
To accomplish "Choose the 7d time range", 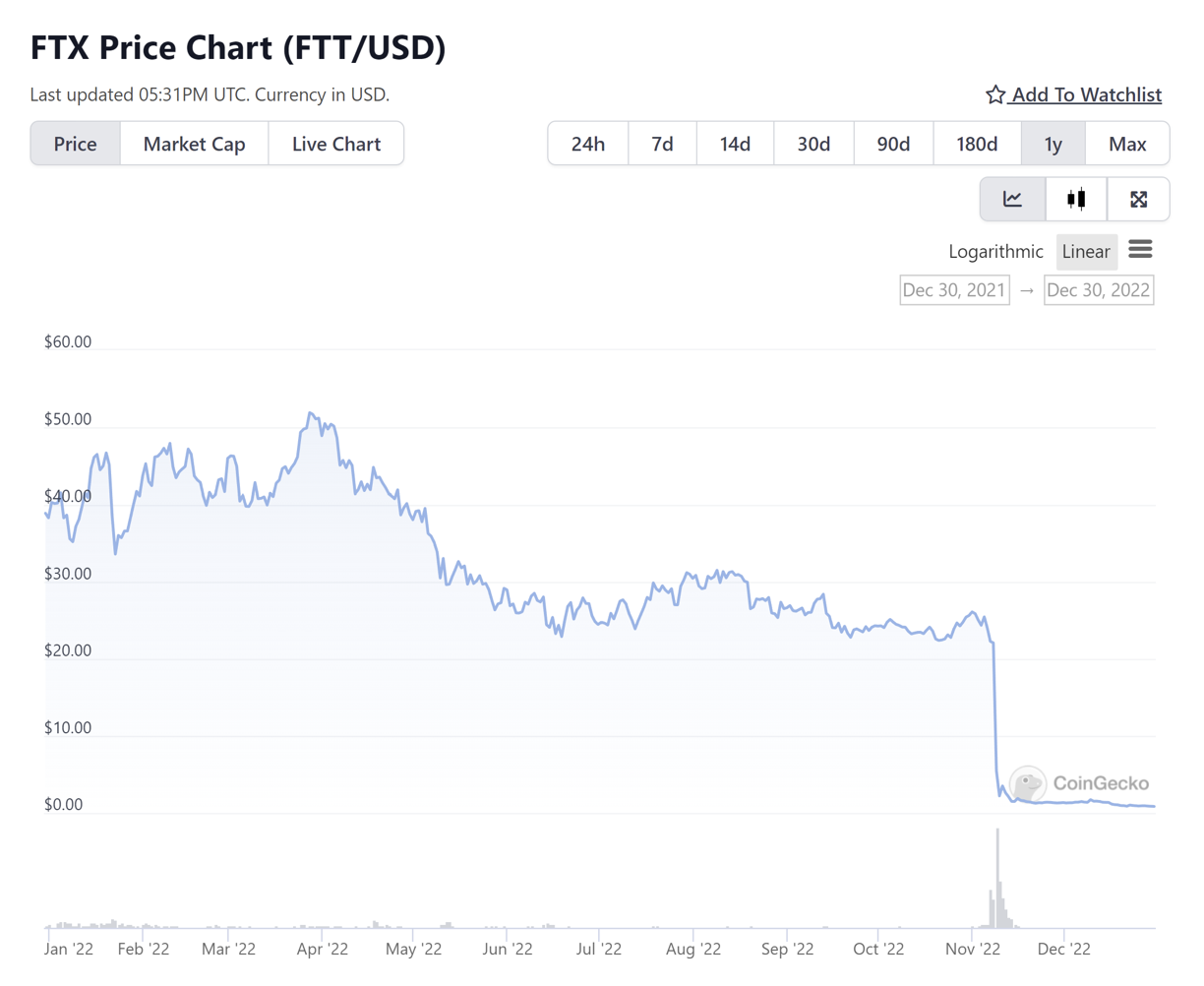I will [x=662, y=144].
